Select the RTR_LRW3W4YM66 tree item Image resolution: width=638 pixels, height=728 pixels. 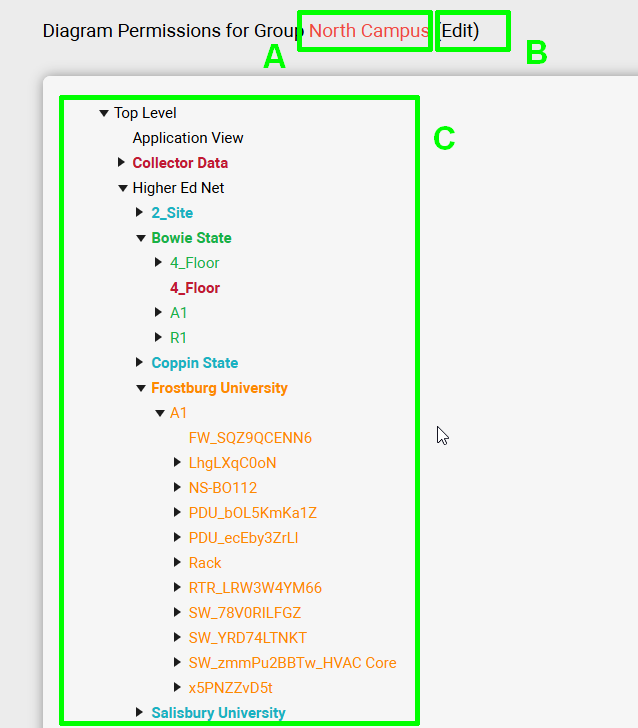pos(255,588)
